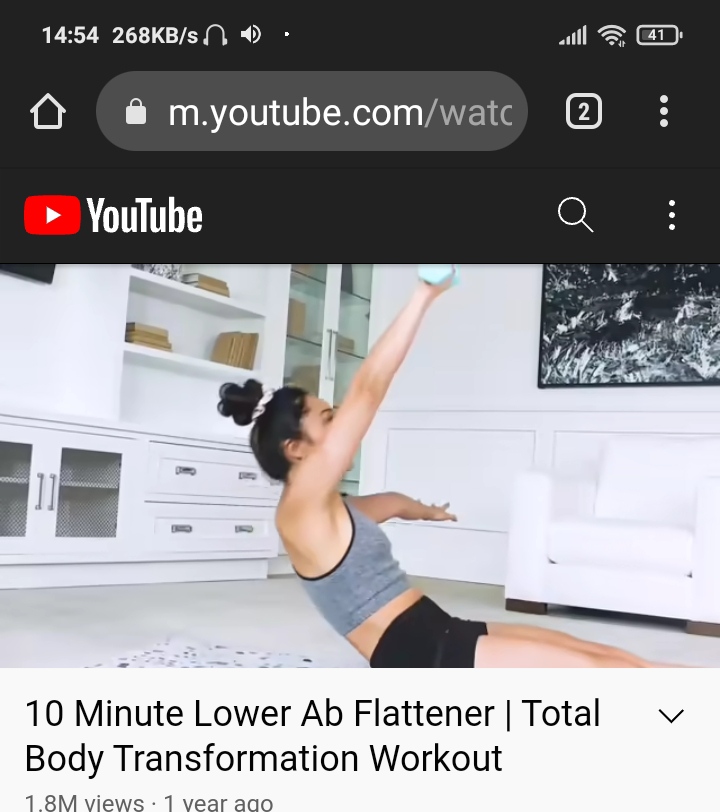Tap the 10 Minute Lower Ab Flattener title
This screenshot has width=720, height=812.
pos(313,735)
